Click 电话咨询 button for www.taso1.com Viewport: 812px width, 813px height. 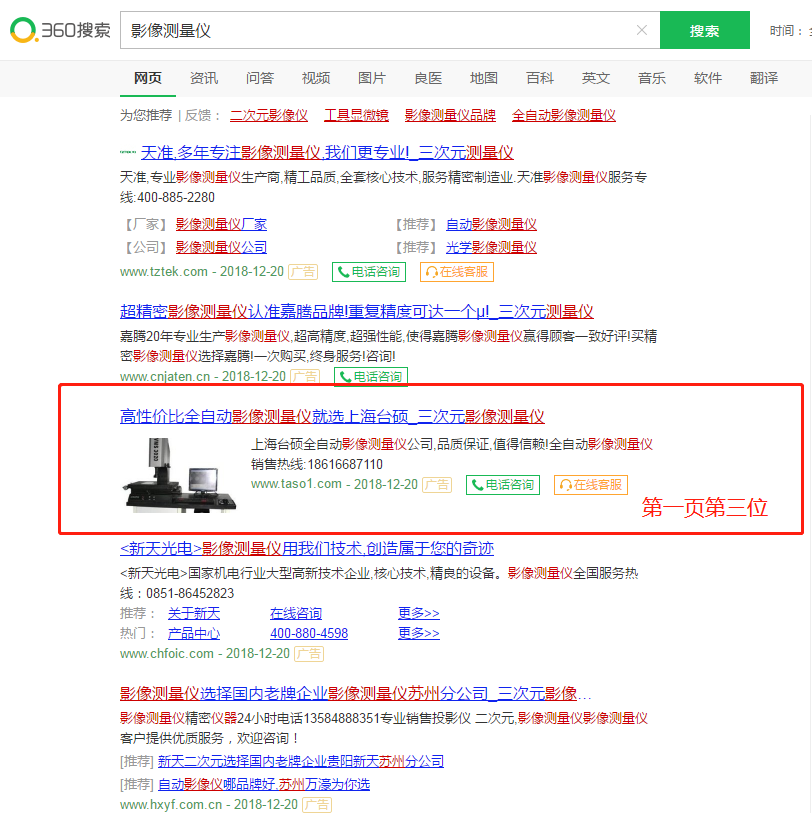coord(503,485)
